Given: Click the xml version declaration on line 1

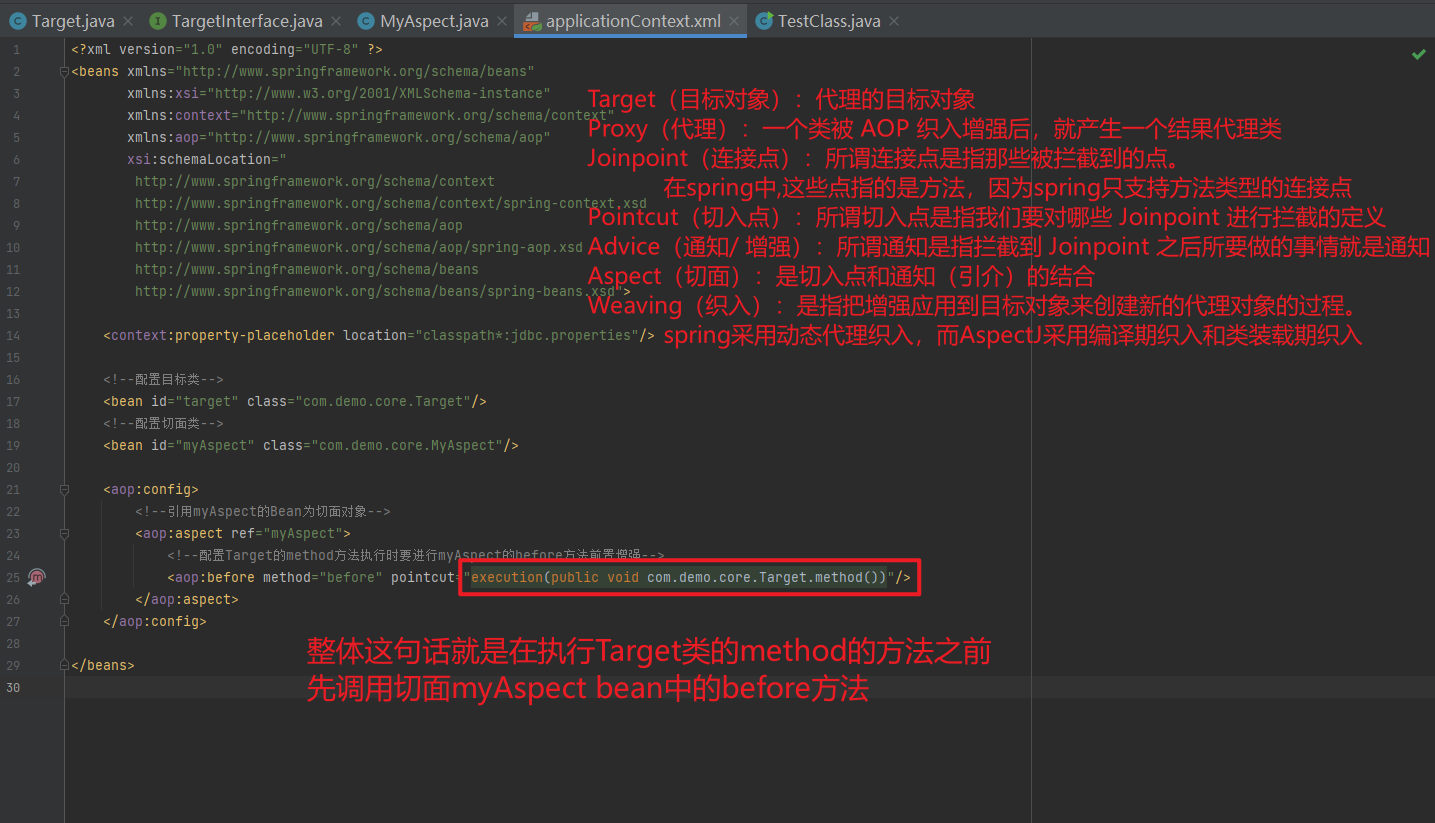Looking at the screenshot, I should tap(227, 49).
